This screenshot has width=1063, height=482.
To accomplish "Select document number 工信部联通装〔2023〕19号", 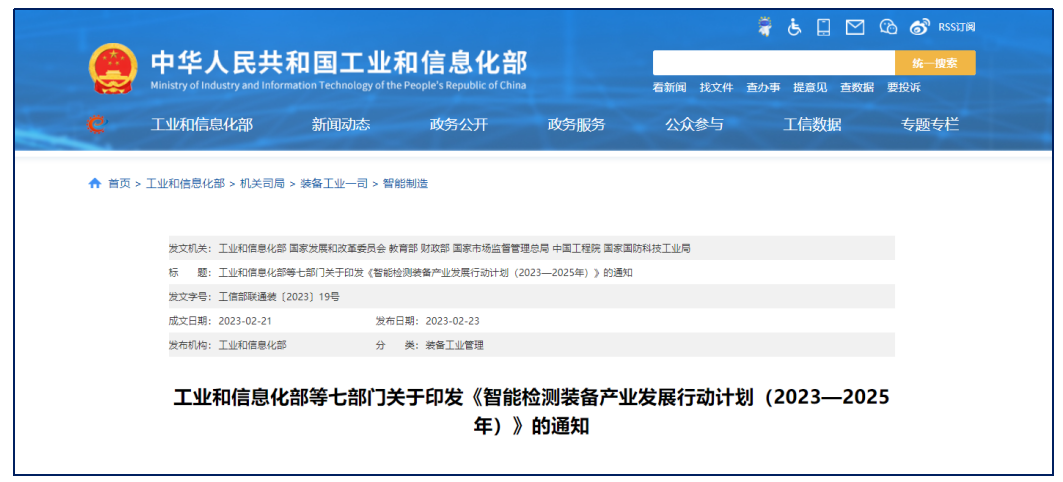I will click(279, 297).
